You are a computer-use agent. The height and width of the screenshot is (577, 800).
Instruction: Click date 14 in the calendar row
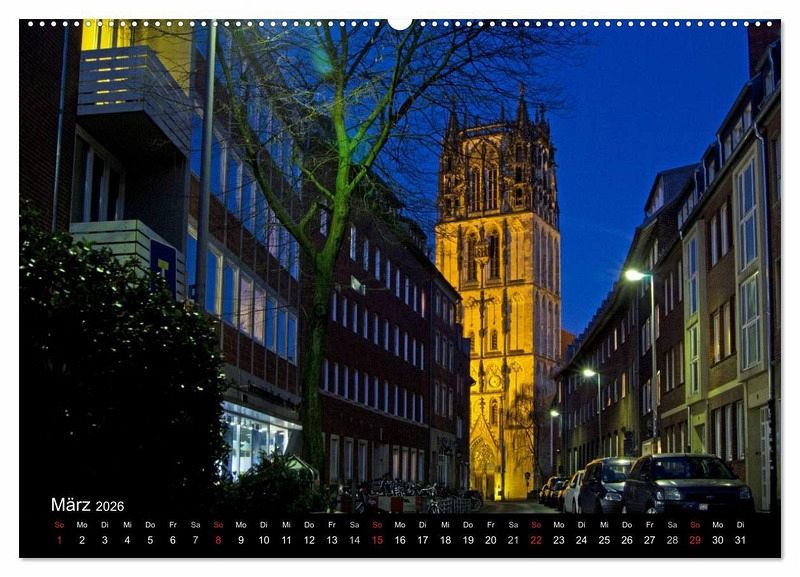tap(354, 540)
